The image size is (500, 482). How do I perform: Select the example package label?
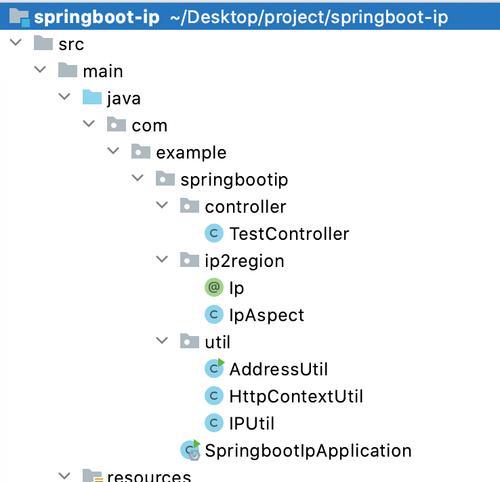point(191,153)
